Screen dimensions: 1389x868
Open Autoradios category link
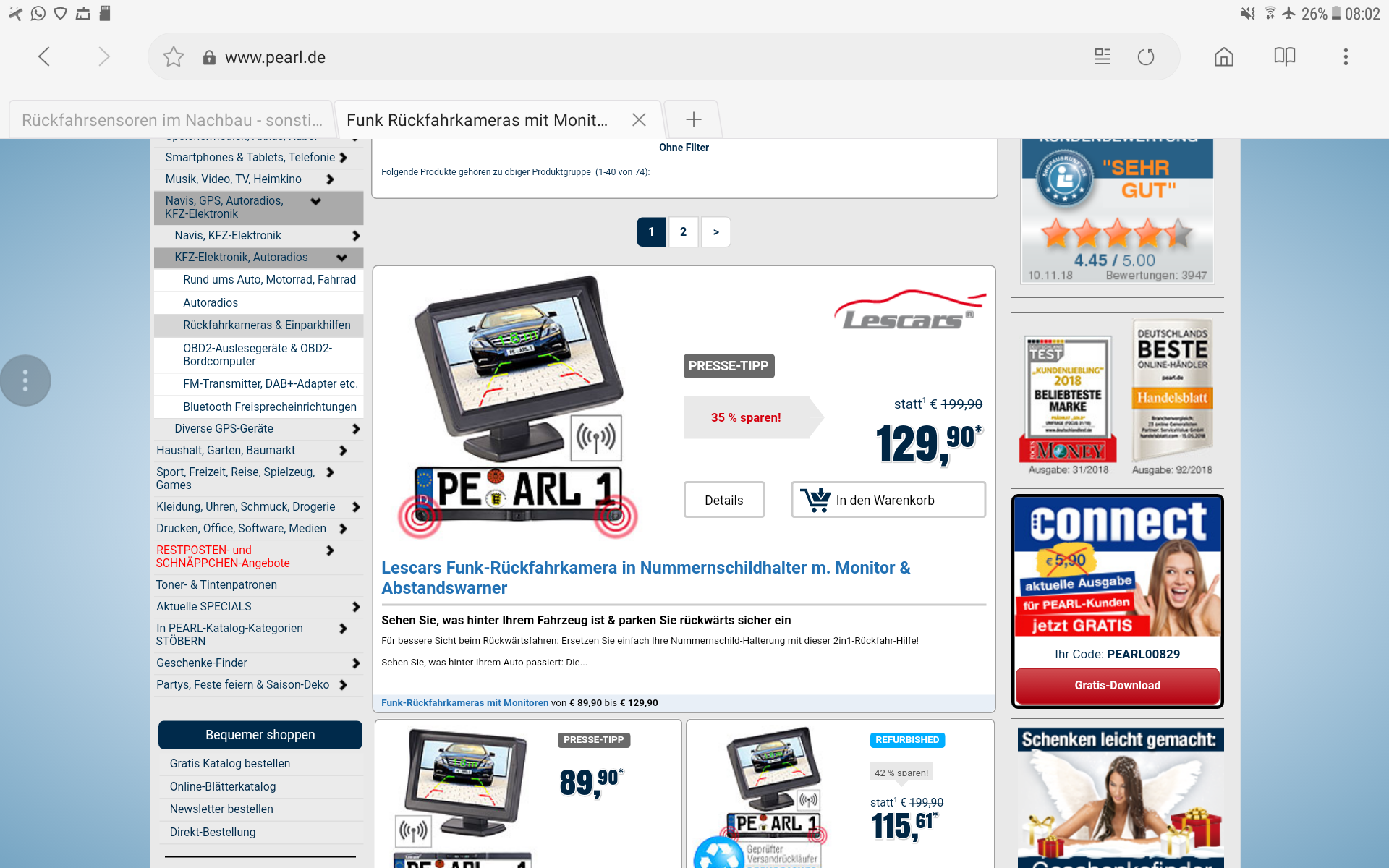tap(211, 302)
